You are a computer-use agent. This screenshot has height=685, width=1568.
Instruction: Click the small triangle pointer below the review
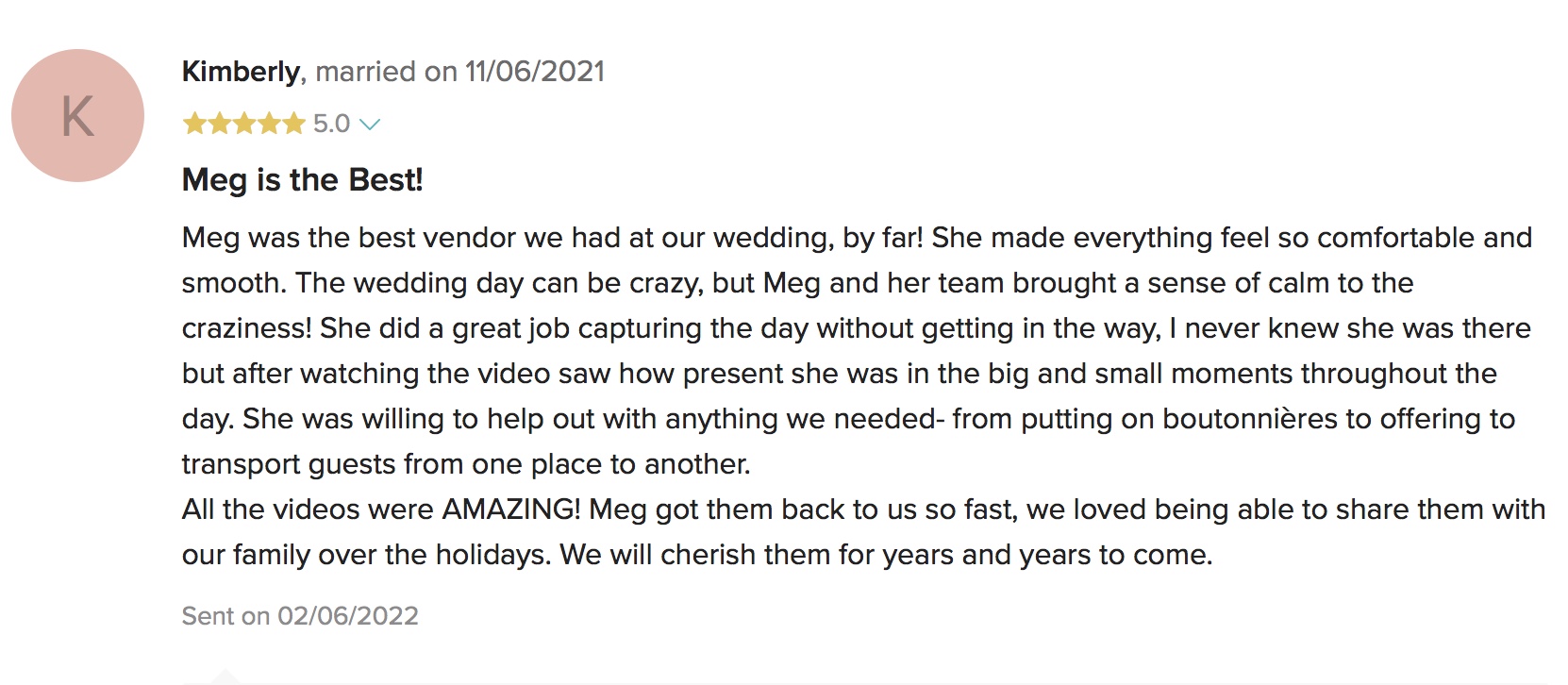(x=225, y=676)
